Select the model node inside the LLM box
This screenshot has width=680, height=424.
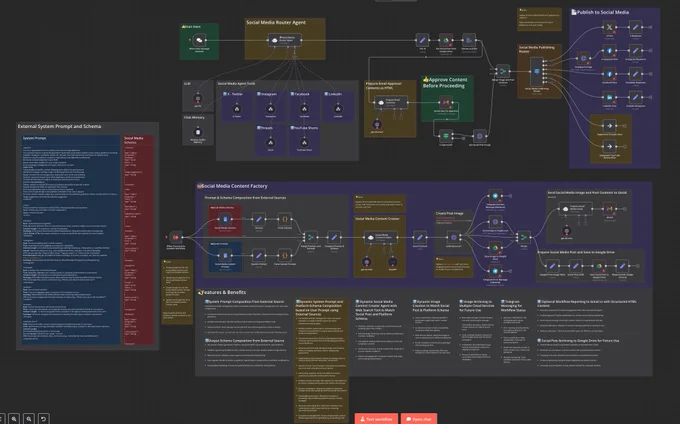point(198,98)
